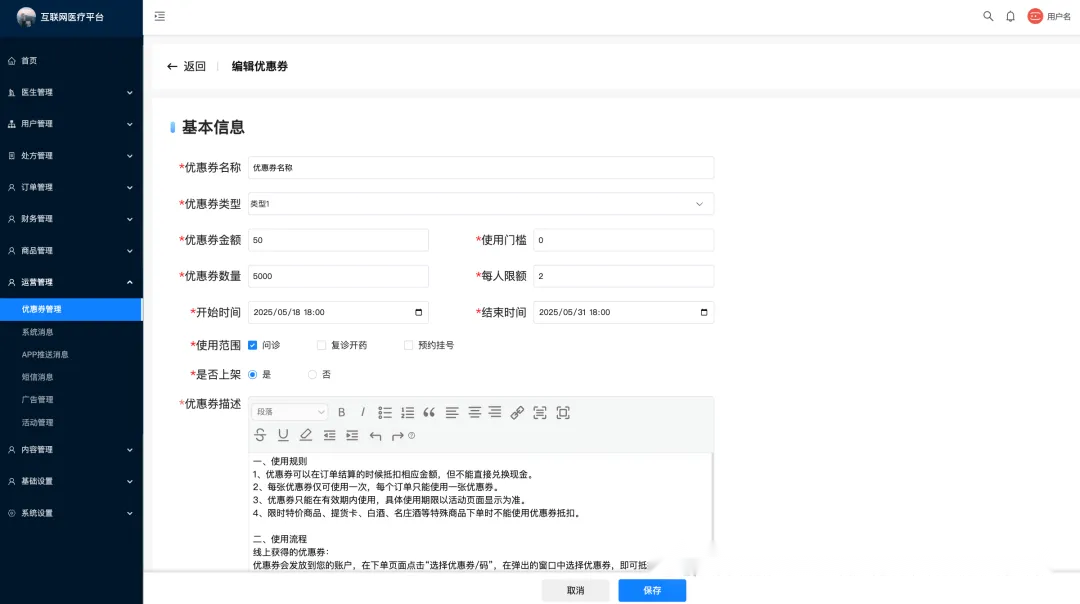Open the 优惠券类型 dropdown
Image resolution: width=1080 pixels, height=604 pixels.
tap(481, 204)
